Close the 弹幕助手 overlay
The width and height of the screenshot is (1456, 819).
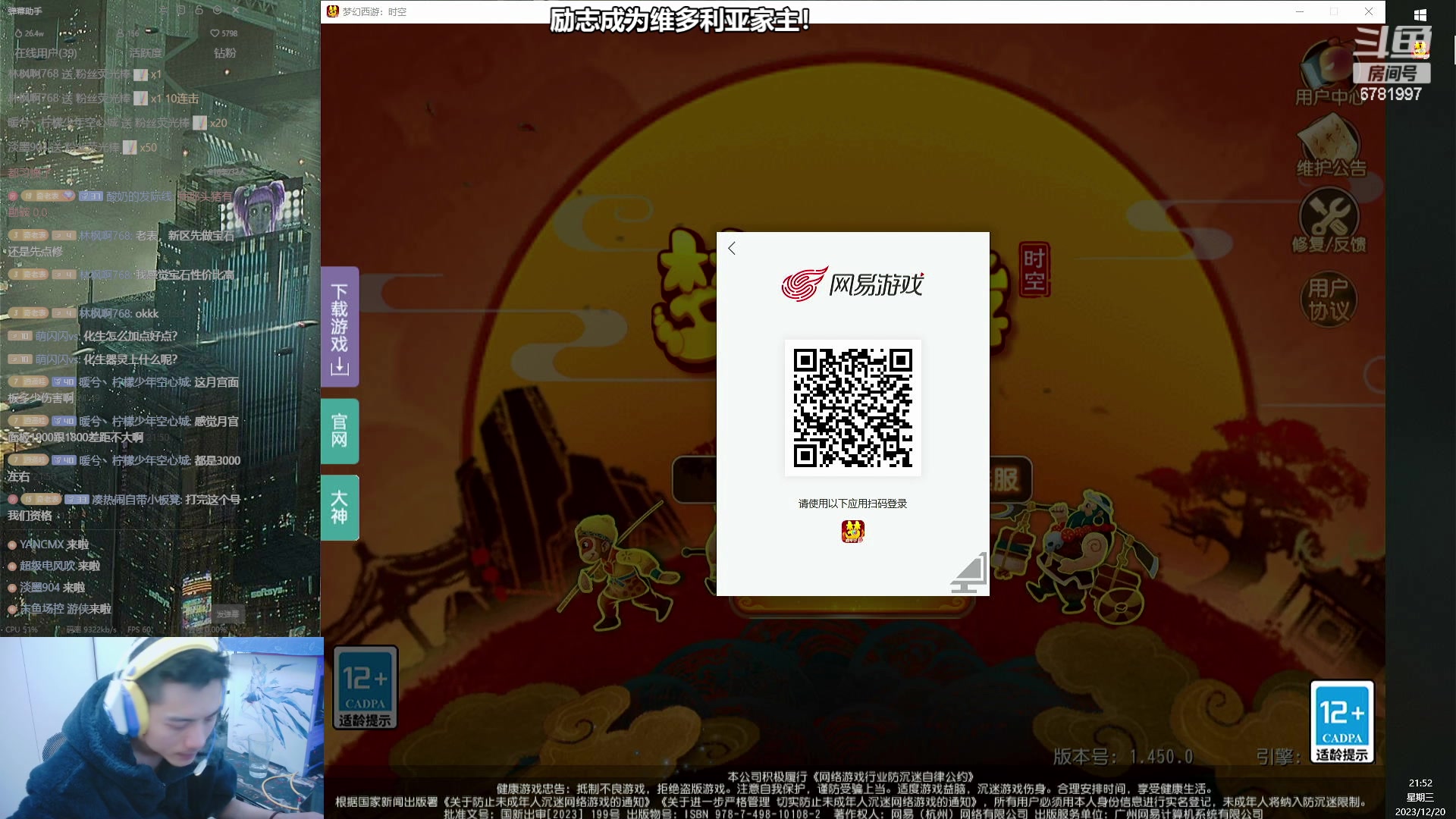pos(237,11)
